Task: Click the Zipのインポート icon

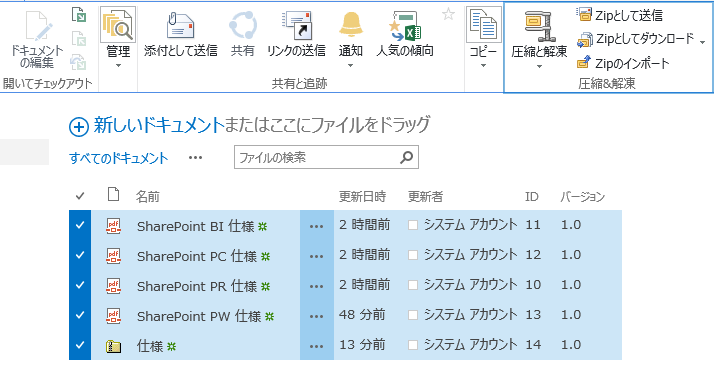Action: 584,62
